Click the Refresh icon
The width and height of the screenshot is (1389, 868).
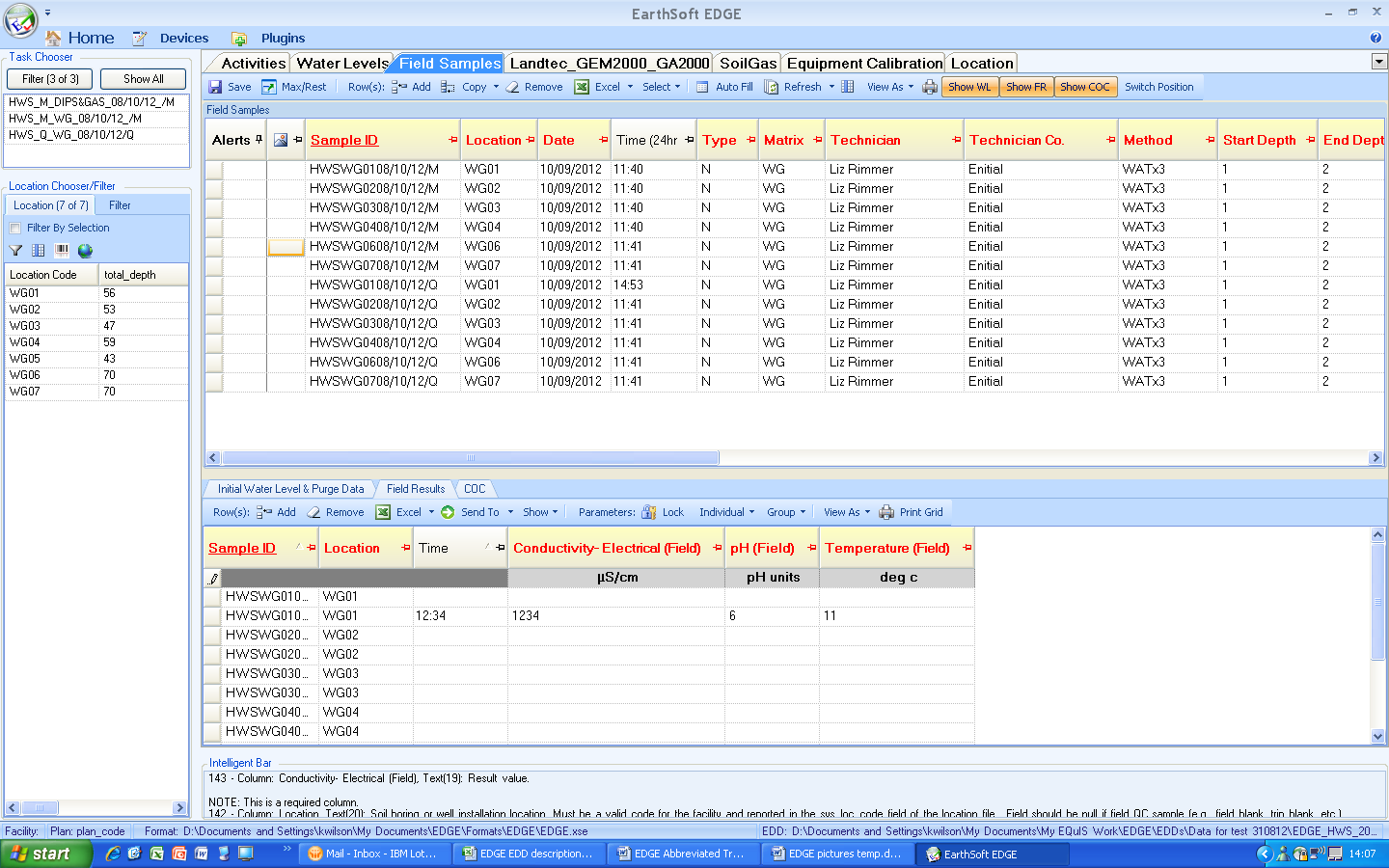click(772, 87)
